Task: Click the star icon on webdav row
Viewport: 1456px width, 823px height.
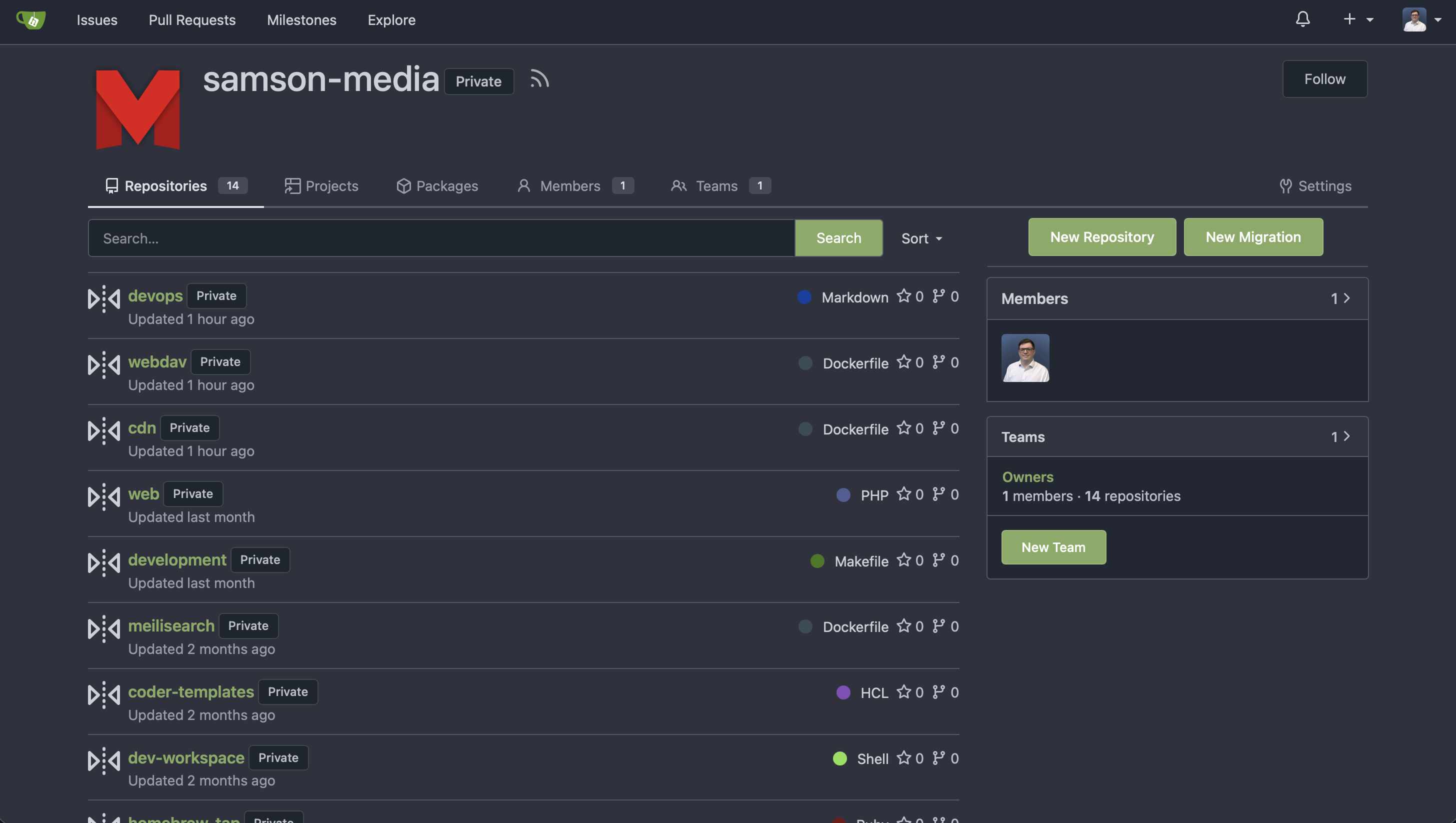Action: coord(904,362)
